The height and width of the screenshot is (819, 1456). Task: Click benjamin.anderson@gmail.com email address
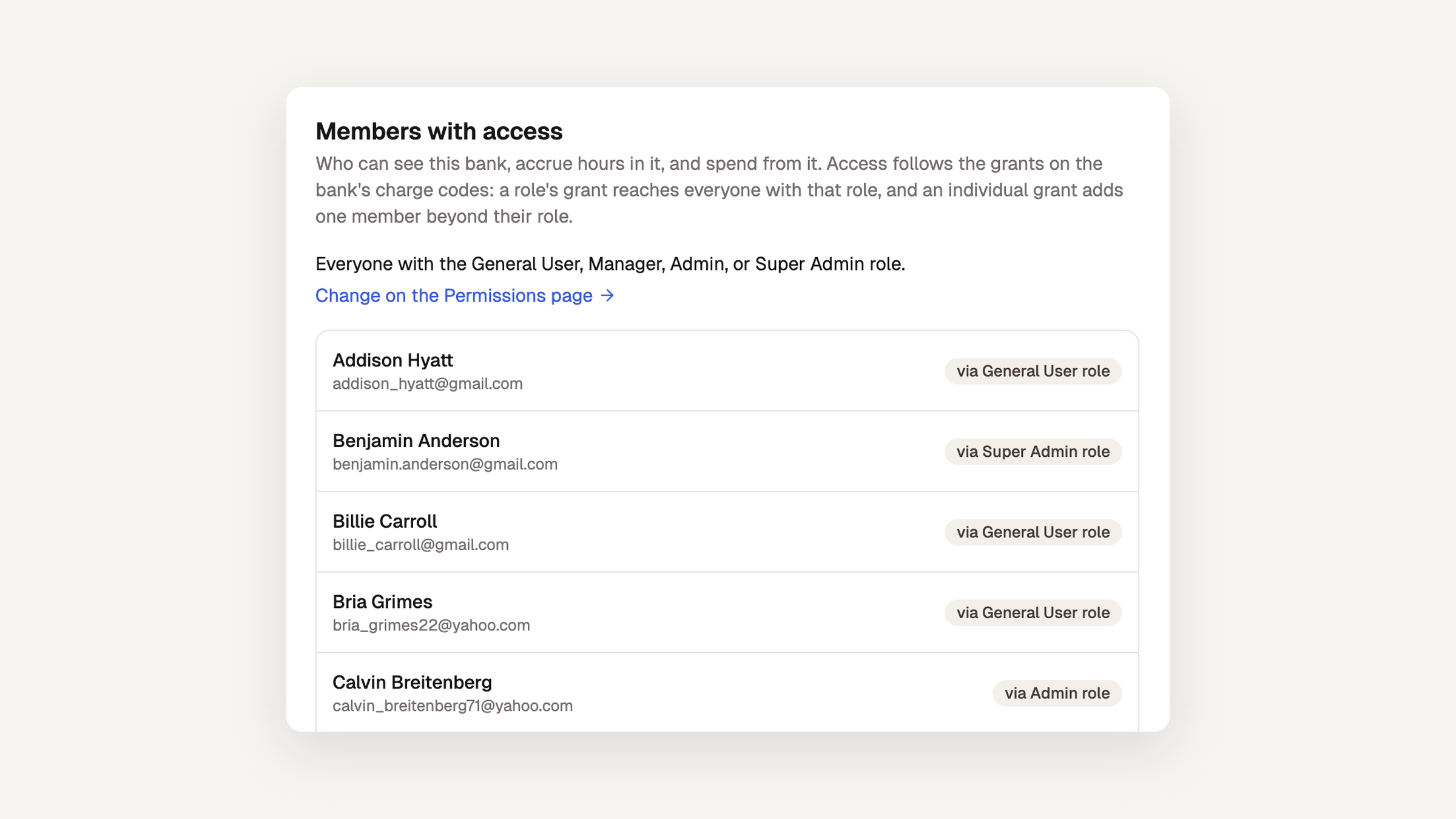point(445,465)
